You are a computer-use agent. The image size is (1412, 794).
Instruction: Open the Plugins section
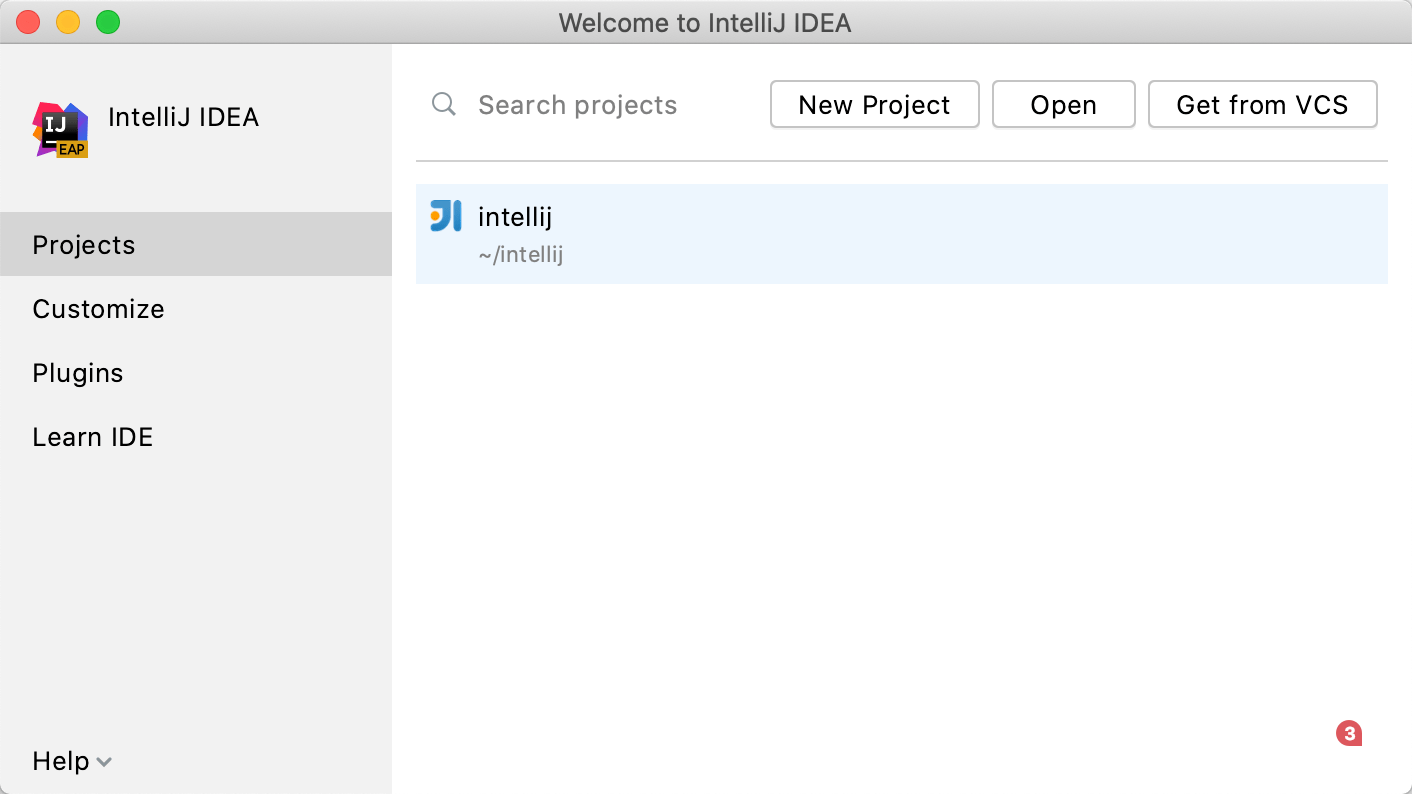(78, 373)
